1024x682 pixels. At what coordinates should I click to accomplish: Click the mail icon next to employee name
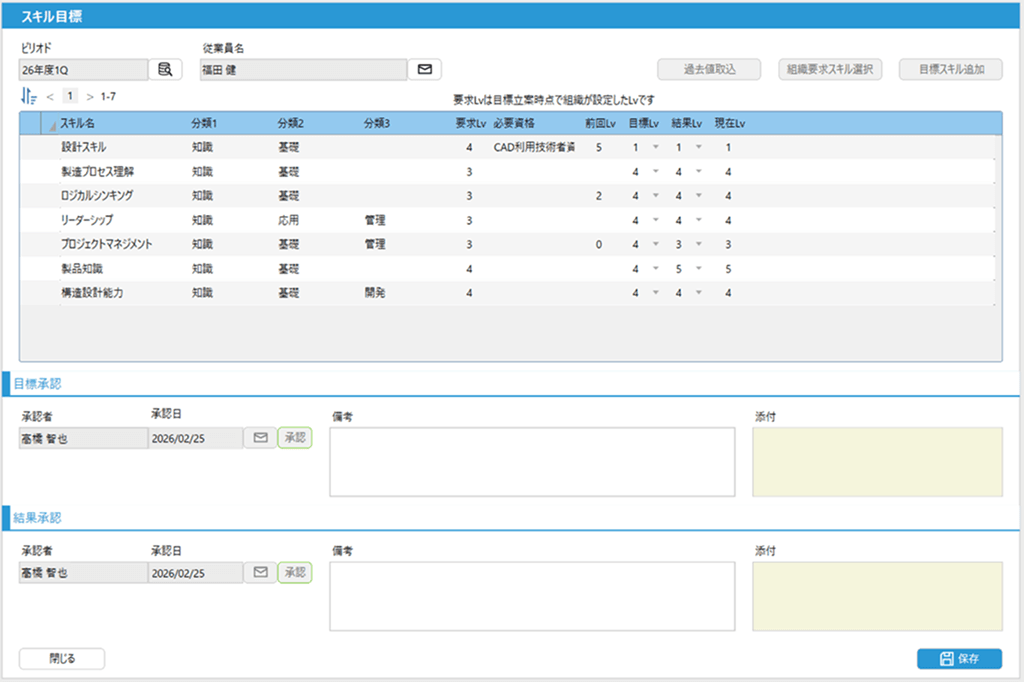pyautogui.click(x=424, y=69)
